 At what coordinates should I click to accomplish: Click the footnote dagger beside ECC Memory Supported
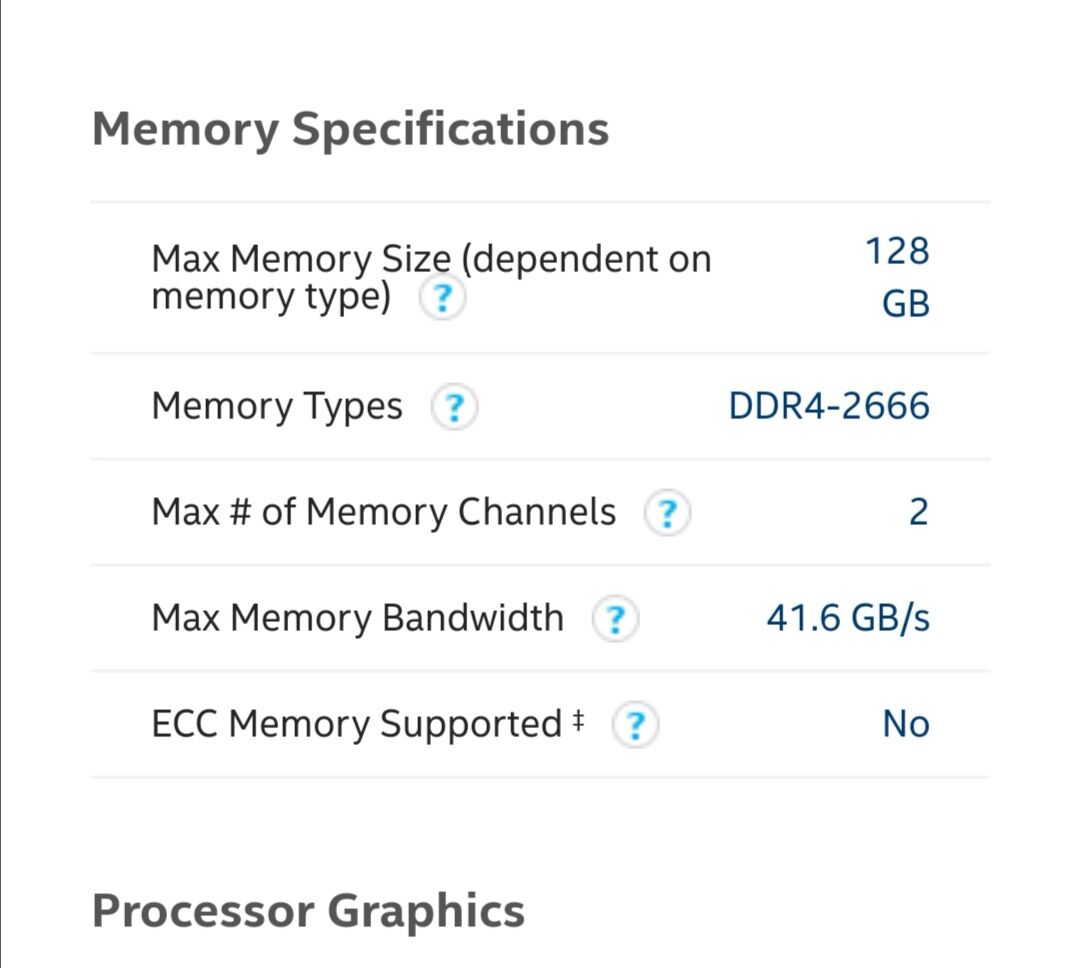click(x=578, y=721)
